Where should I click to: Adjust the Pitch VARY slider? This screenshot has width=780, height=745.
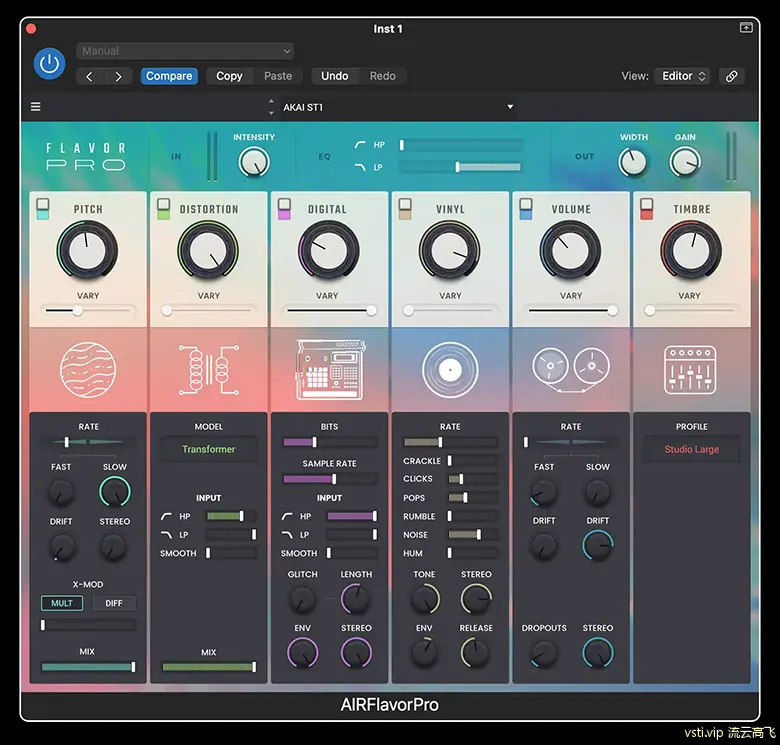88,311
